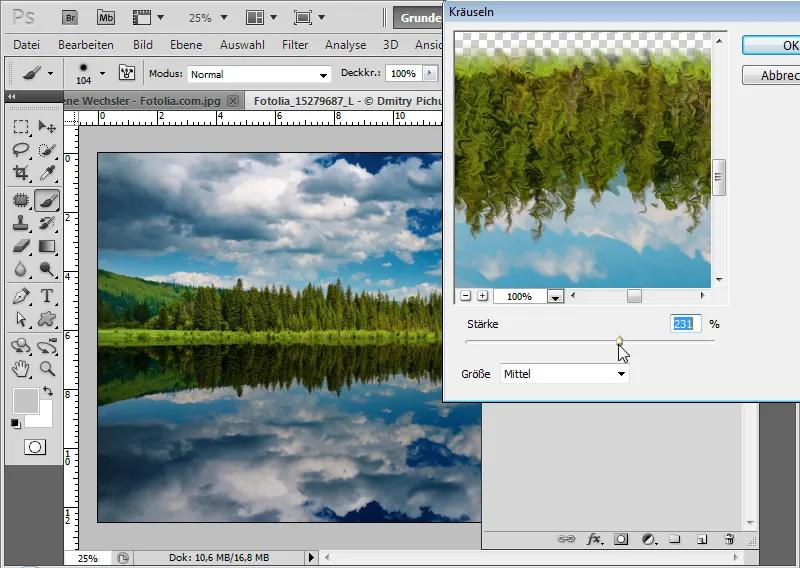Click the Stärke slider handle

tap(619, 341)
